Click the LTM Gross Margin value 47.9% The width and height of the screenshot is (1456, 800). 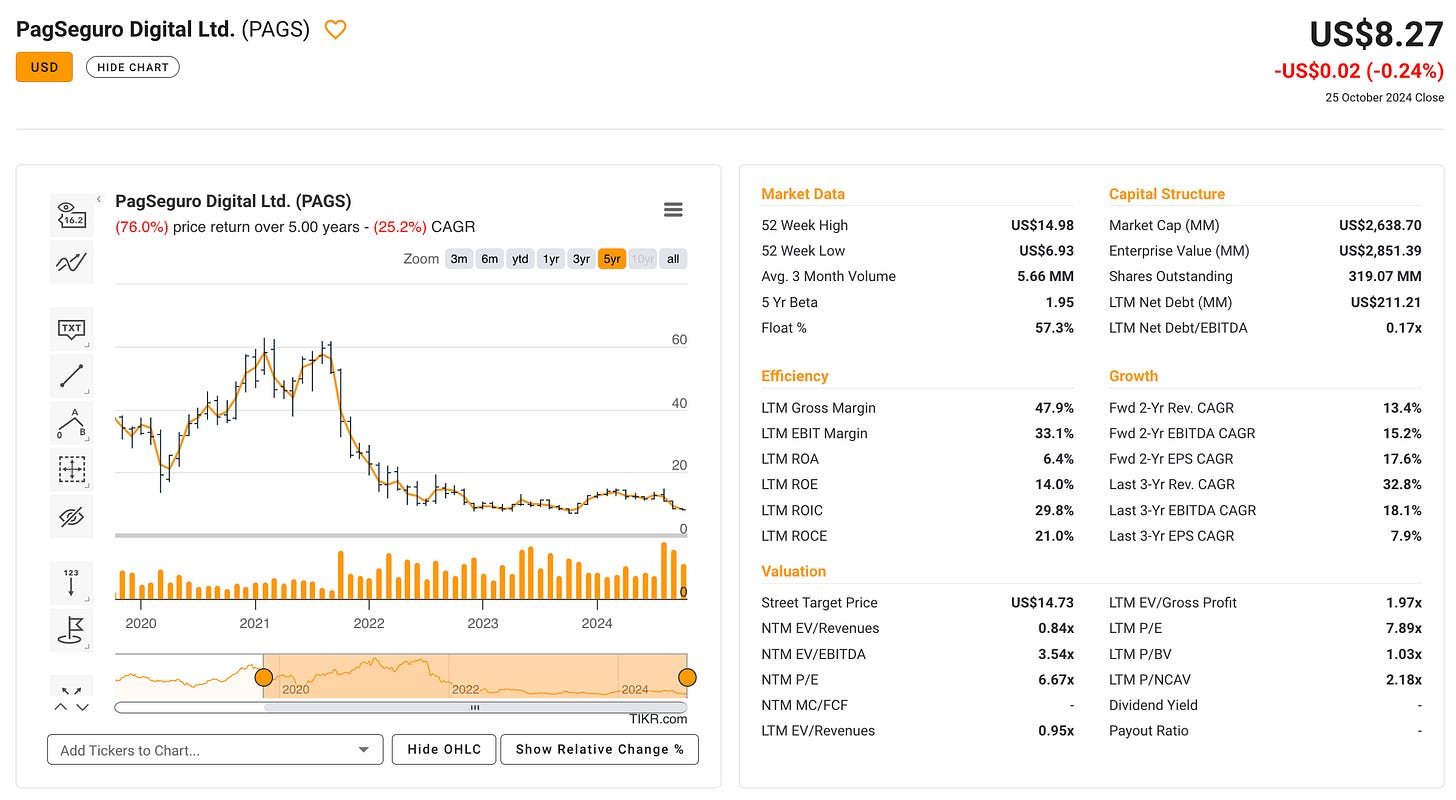pyautogui.click(x=1055, y=408)
